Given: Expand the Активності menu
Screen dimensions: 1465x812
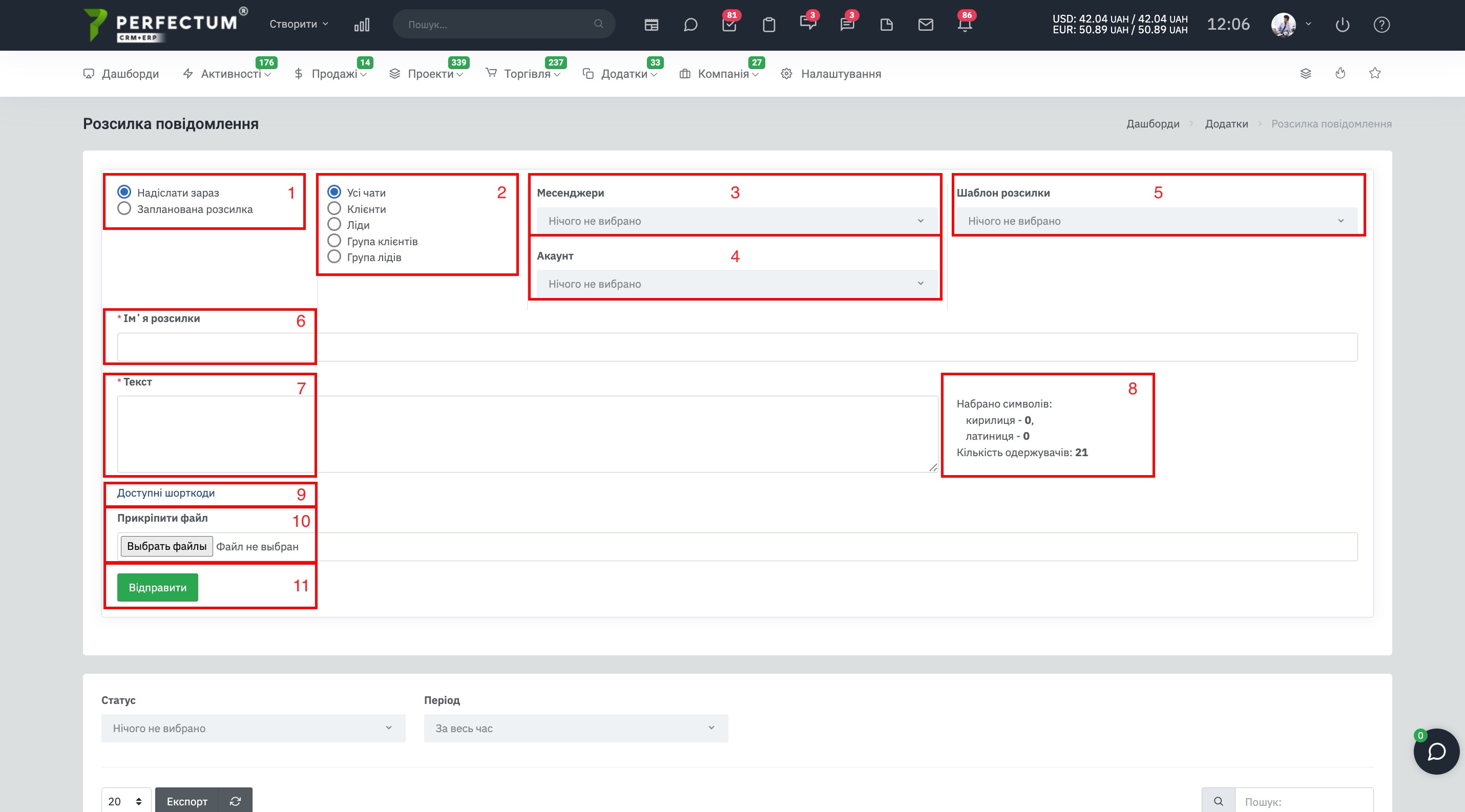Looking at the screenshot, I should click(x=227, y=74).
